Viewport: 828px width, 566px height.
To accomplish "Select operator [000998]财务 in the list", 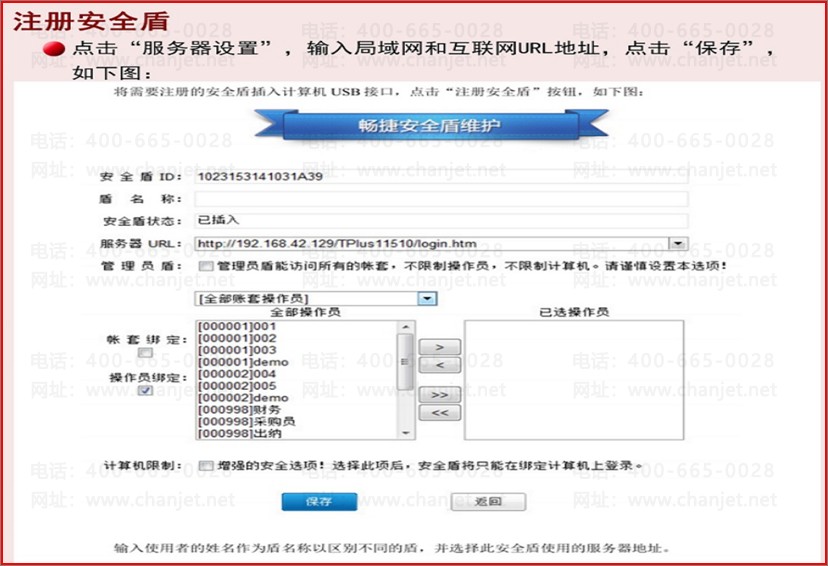I will (x=240, y=410).
